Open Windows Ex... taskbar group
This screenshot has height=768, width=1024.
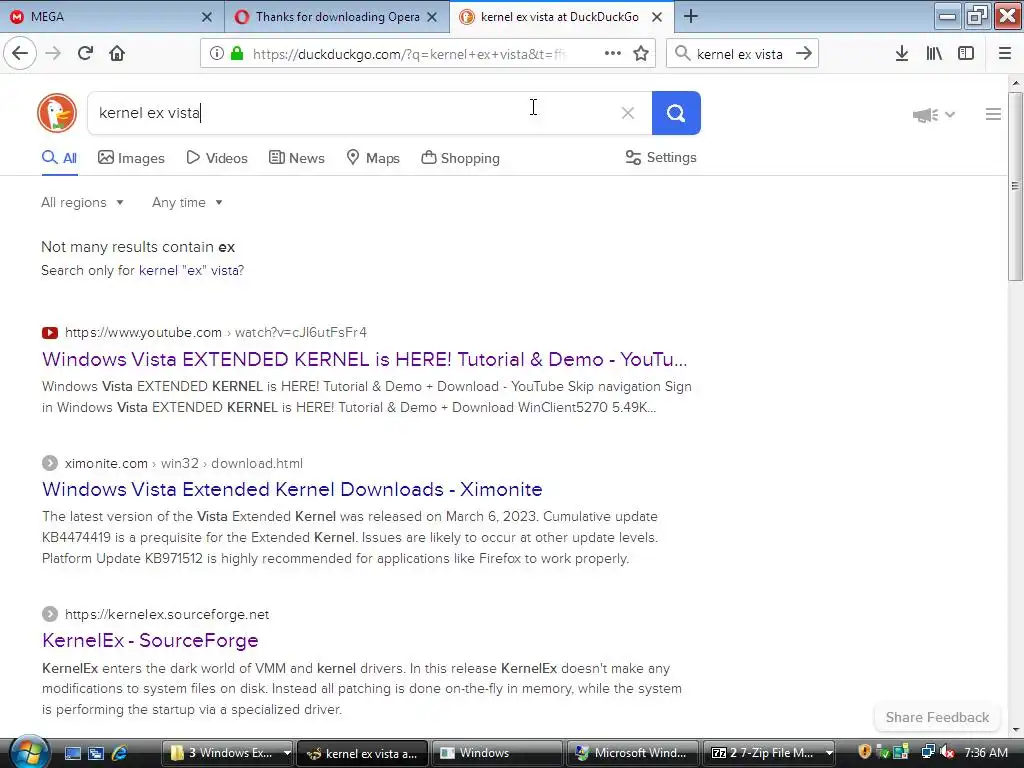point(227,753)
